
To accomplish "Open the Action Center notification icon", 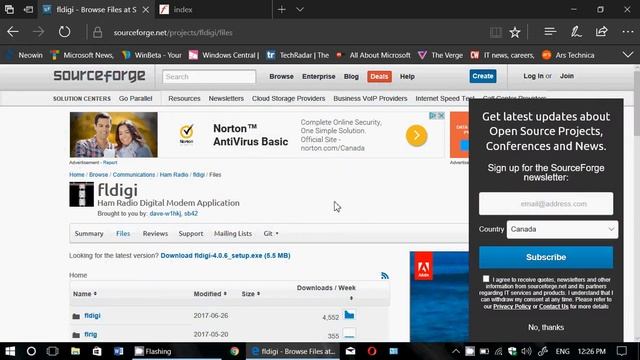I will [x=622, y=351].
